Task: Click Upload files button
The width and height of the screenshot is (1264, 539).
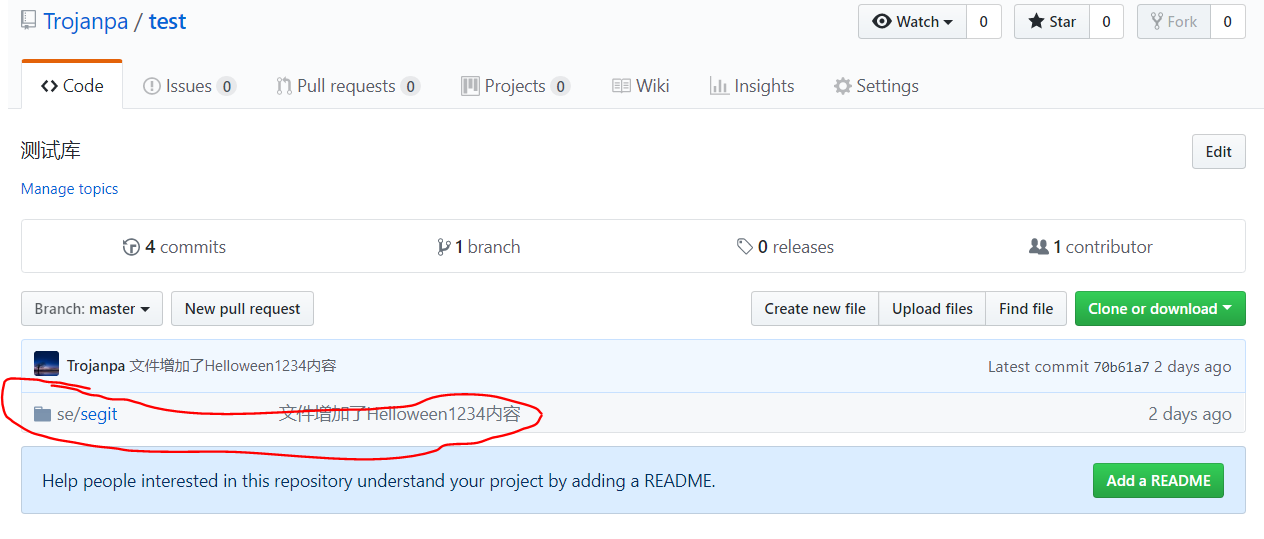Action: point(932,309)
